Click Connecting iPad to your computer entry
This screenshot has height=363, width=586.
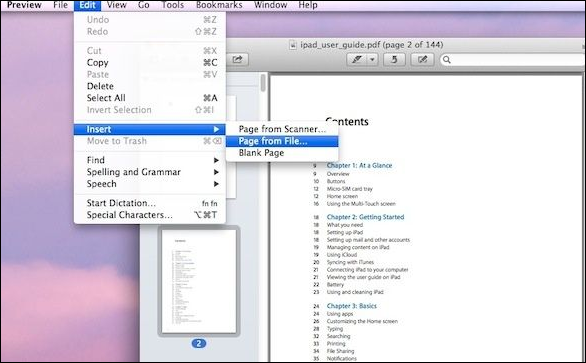[367, 270]
